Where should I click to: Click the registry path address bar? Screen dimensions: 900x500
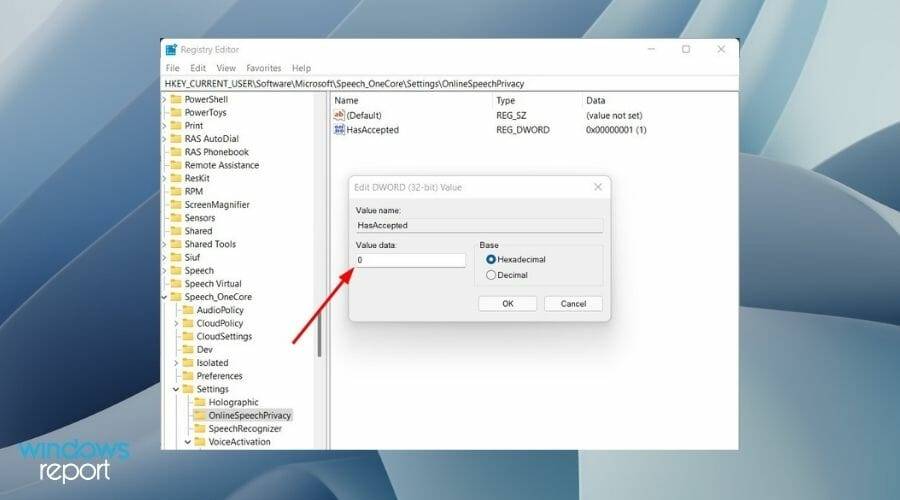pyautogui.click(x=449, y=84)
